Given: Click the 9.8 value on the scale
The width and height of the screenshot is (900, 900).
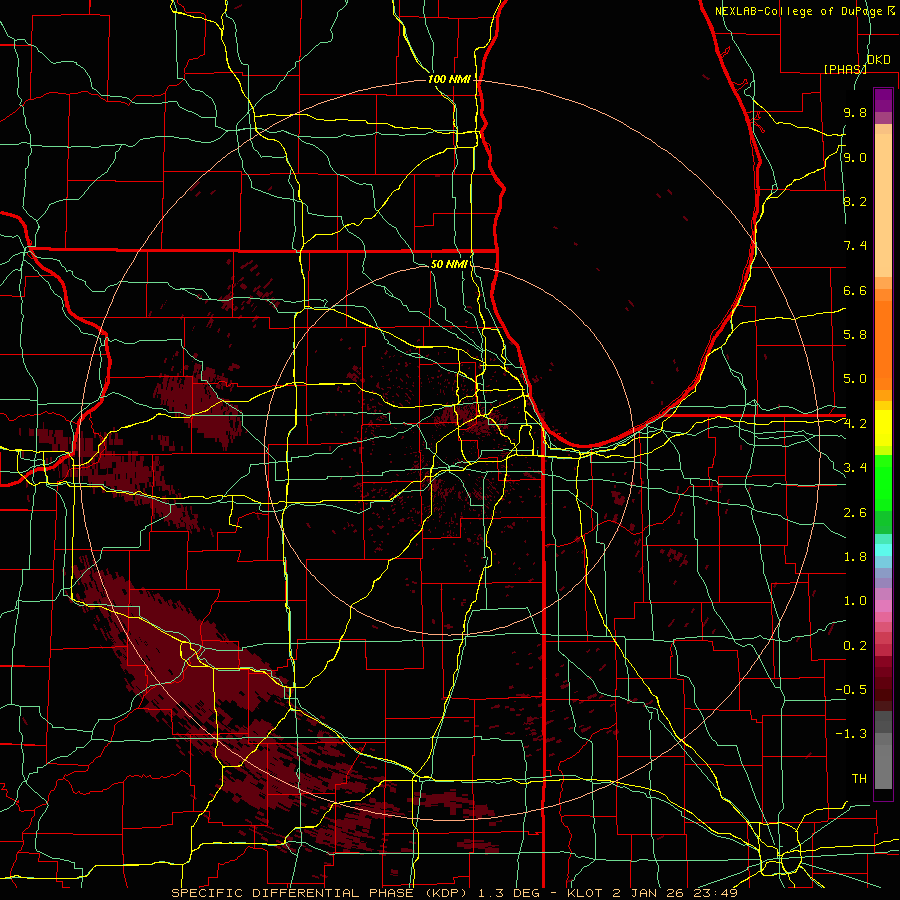Looking at the screenshot, I should point(855,112).
